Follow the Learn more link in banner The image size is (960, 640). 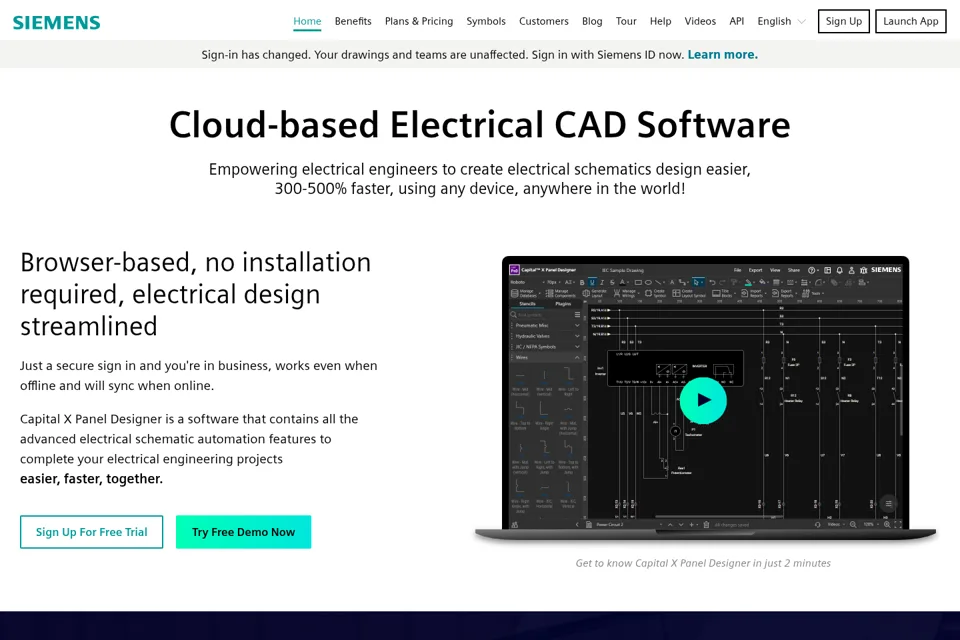[722, 55]
